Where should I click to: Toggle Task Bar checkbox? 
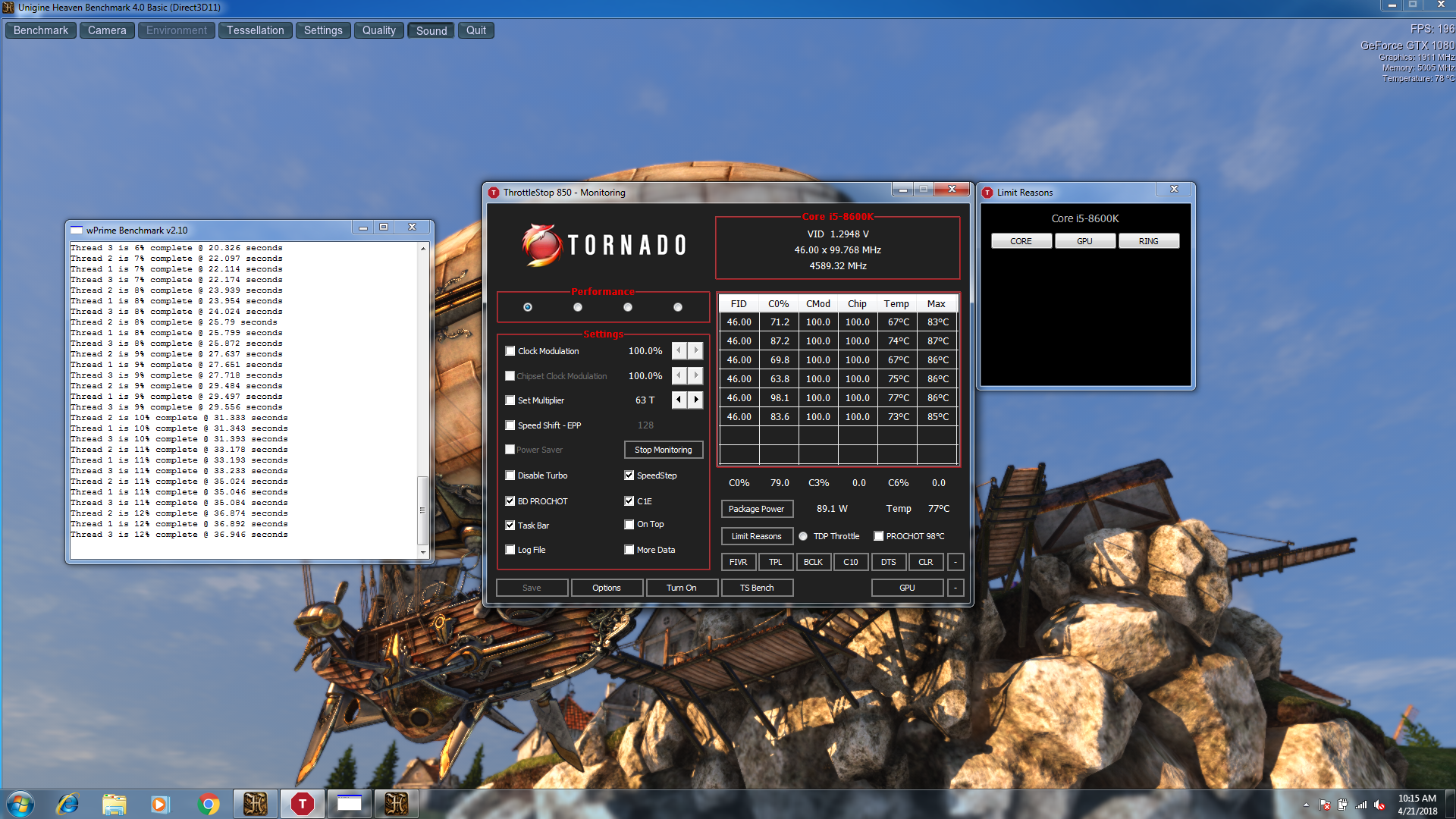pos(510,526)
